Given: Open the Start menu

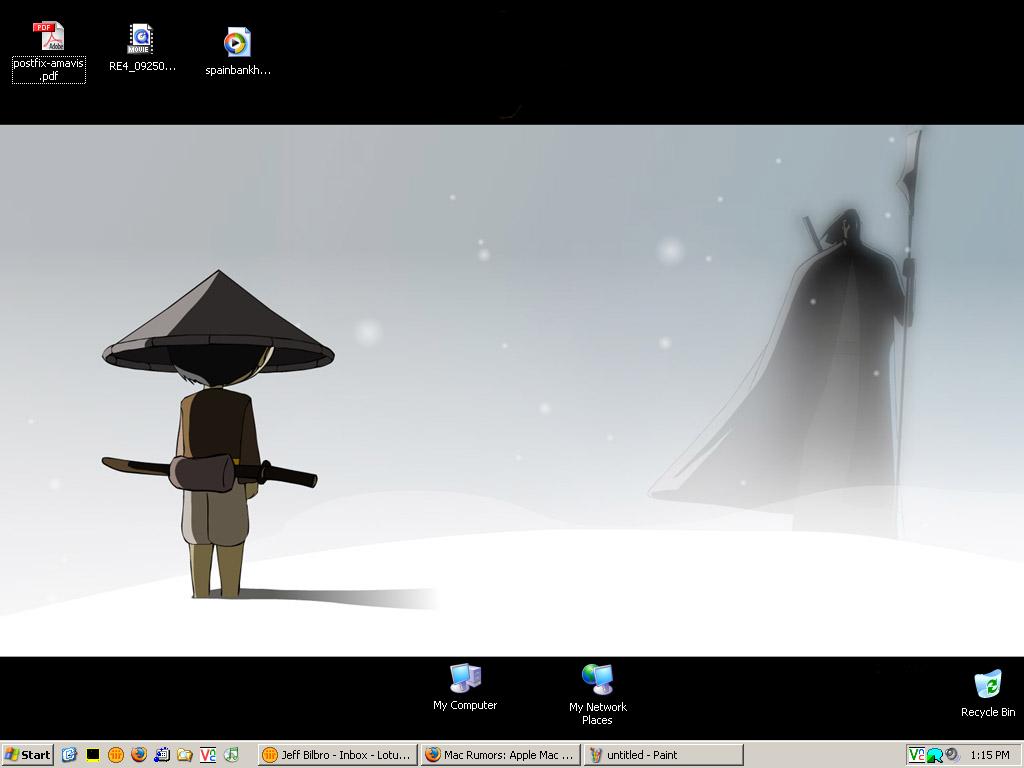Looking at the screenshot, I should [27, 755].
